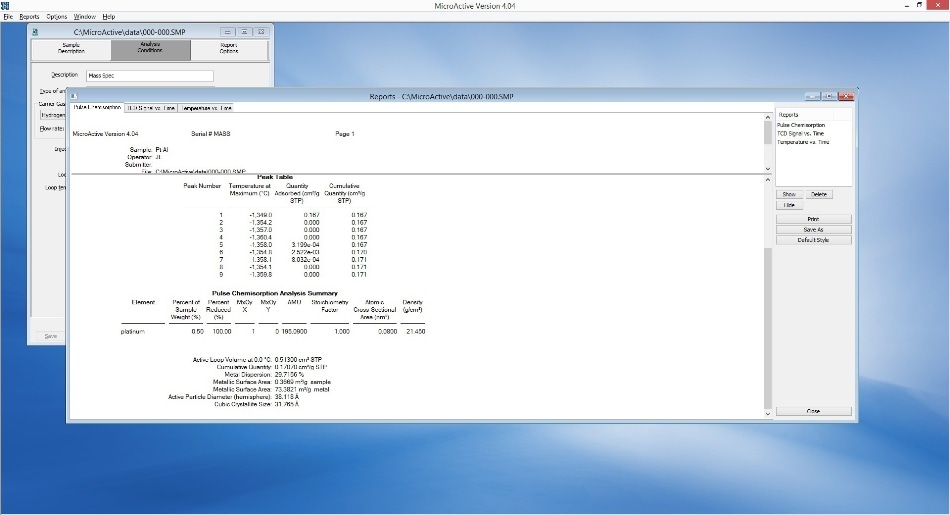
Task: Click the Reports window system icon
Action: click(x=73, y=96)
